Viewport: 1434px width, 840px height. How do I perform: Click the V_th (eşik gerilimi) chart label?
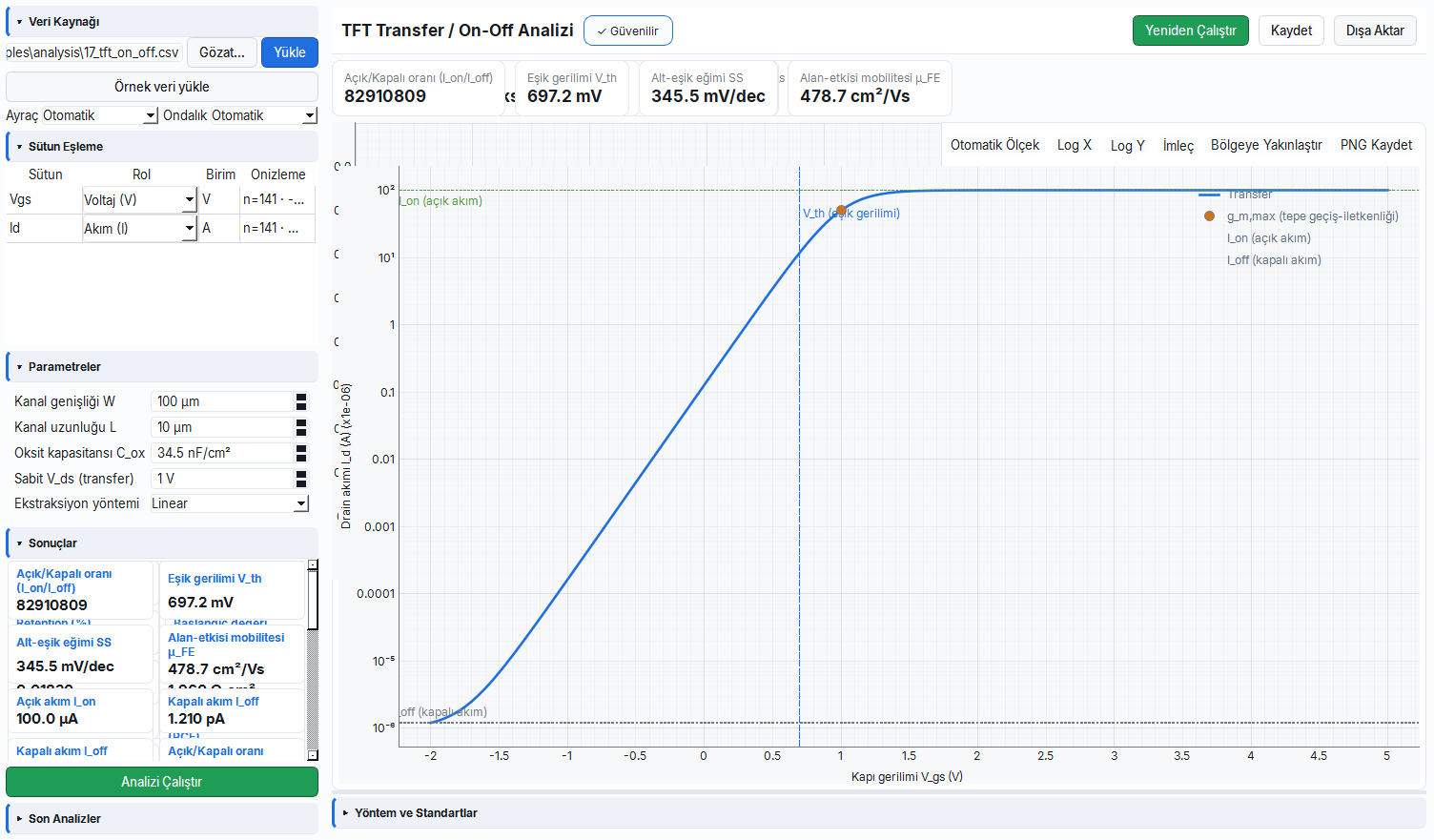pos(851,214)
